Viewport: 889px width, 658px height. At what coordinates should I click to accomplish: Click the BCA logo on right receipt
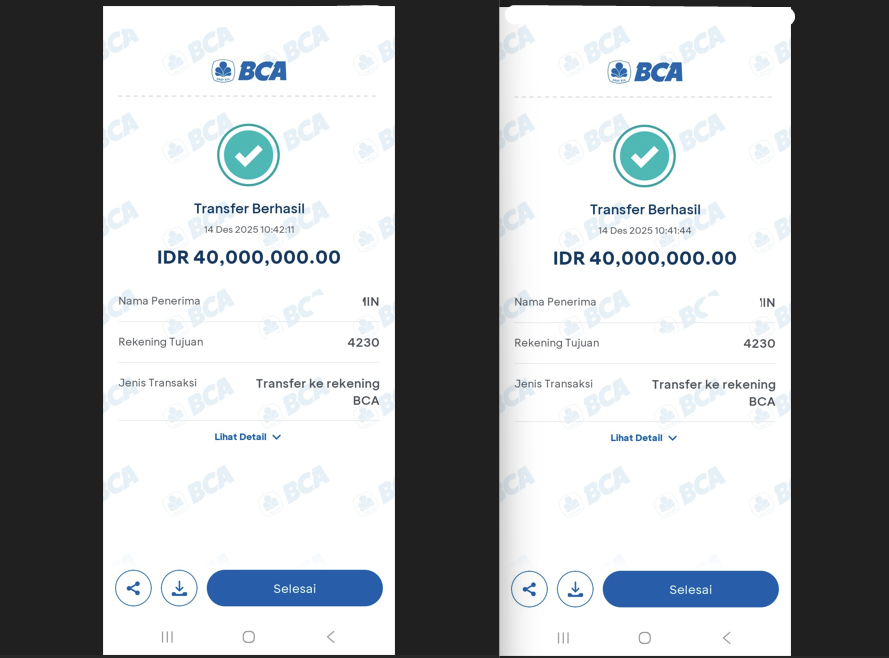tap(645, 71)
